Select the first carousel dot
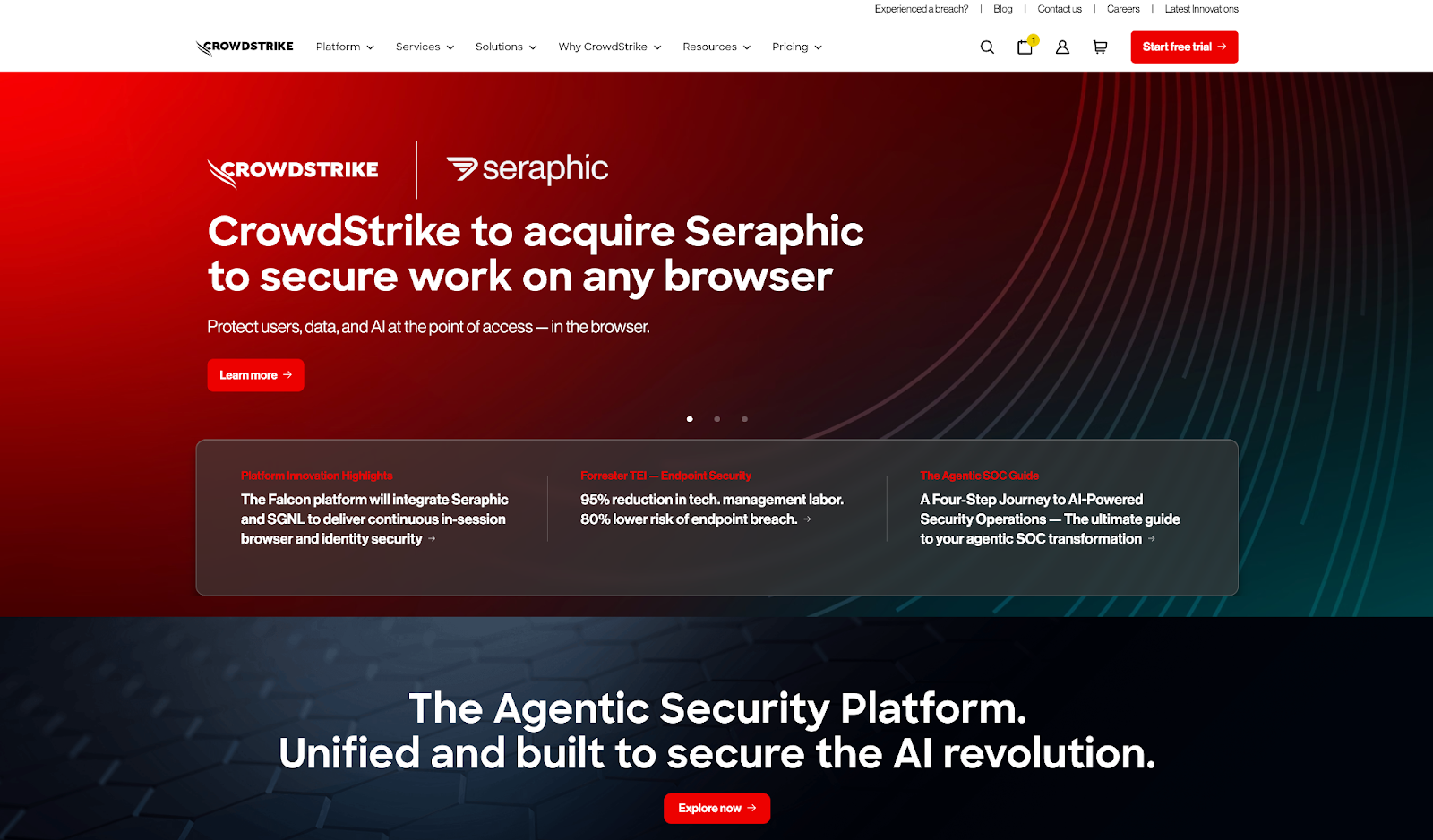This screenshot has width=1433, height=840. click(690, 418)
